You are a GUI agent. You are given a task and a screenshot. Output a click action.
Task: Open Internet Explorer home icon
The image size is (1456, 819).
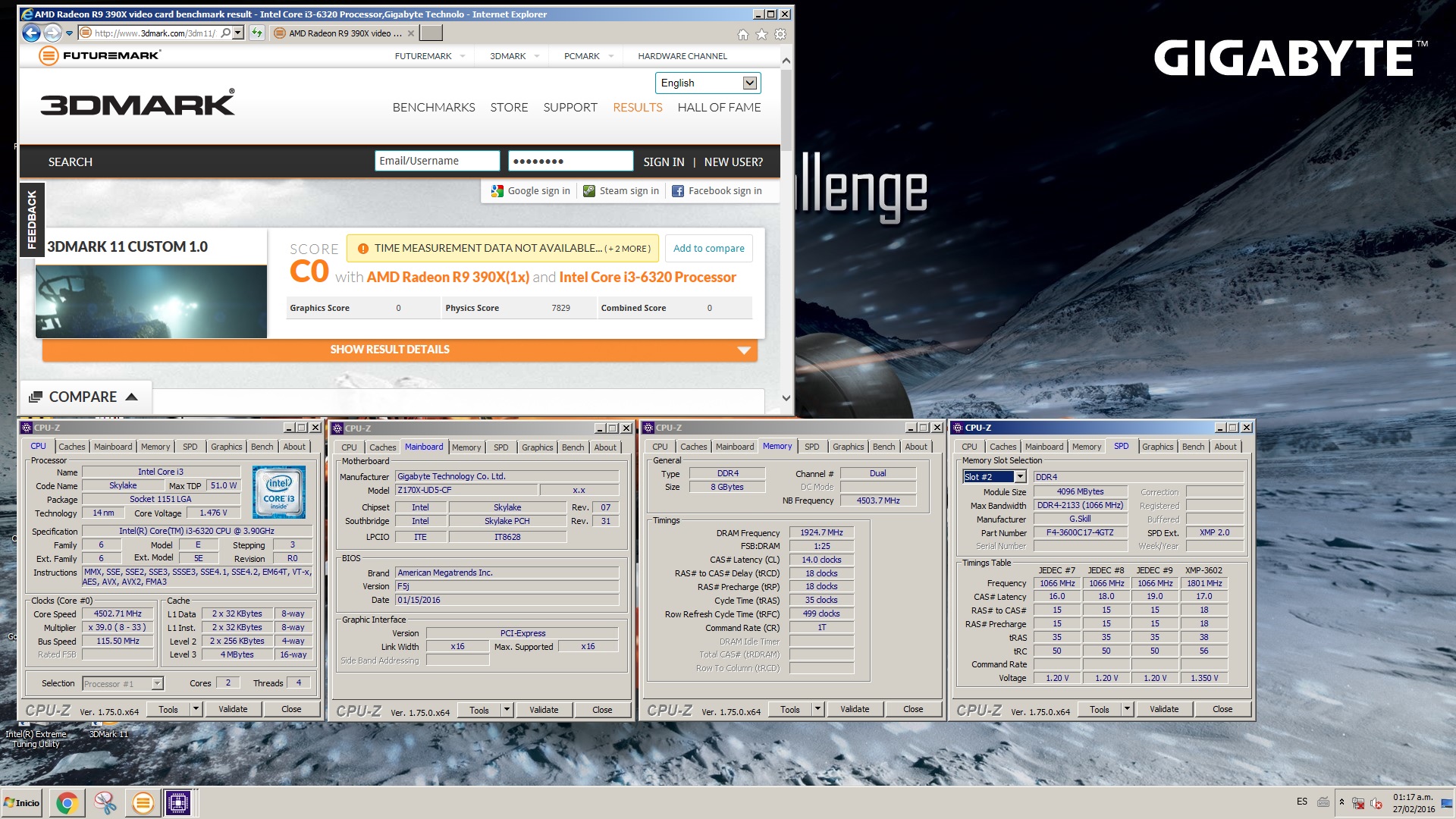point(742,34)
